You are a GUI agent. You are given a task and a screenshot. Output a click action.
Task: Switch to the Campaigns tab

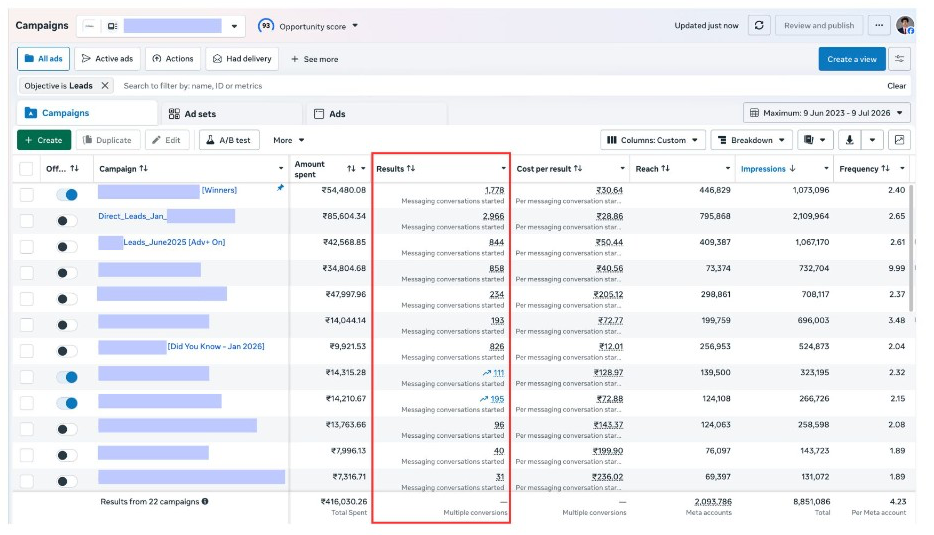(x=87, y=113)
